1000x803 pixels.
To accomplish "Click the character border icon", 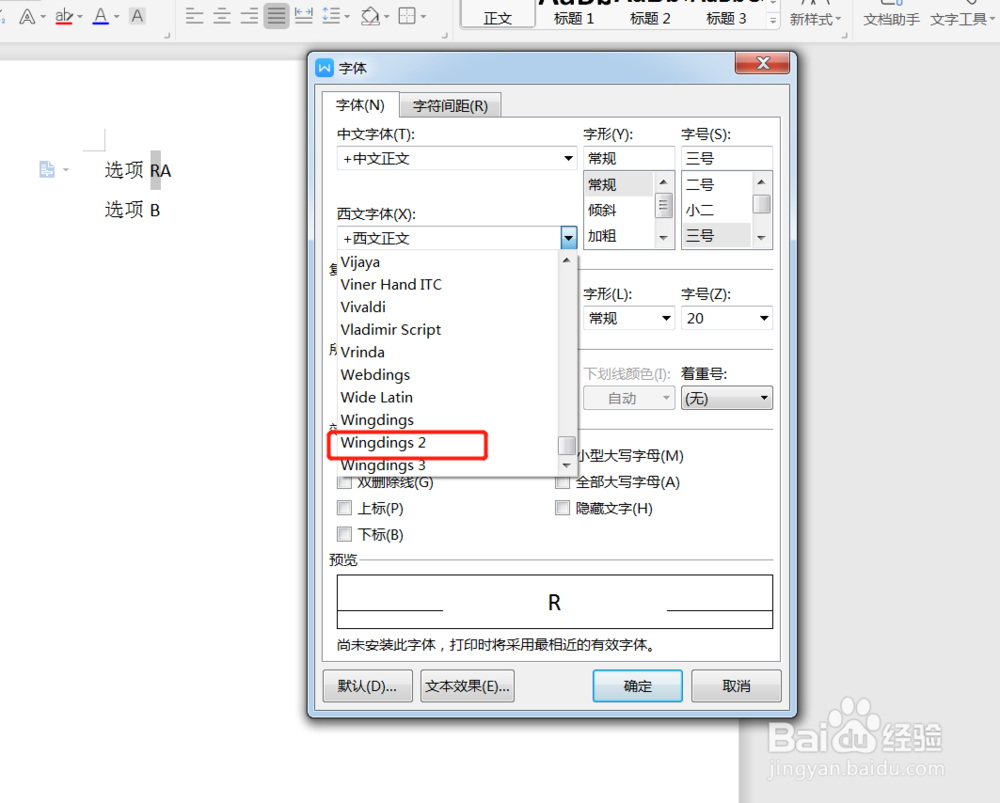I will tap(137, 16).
